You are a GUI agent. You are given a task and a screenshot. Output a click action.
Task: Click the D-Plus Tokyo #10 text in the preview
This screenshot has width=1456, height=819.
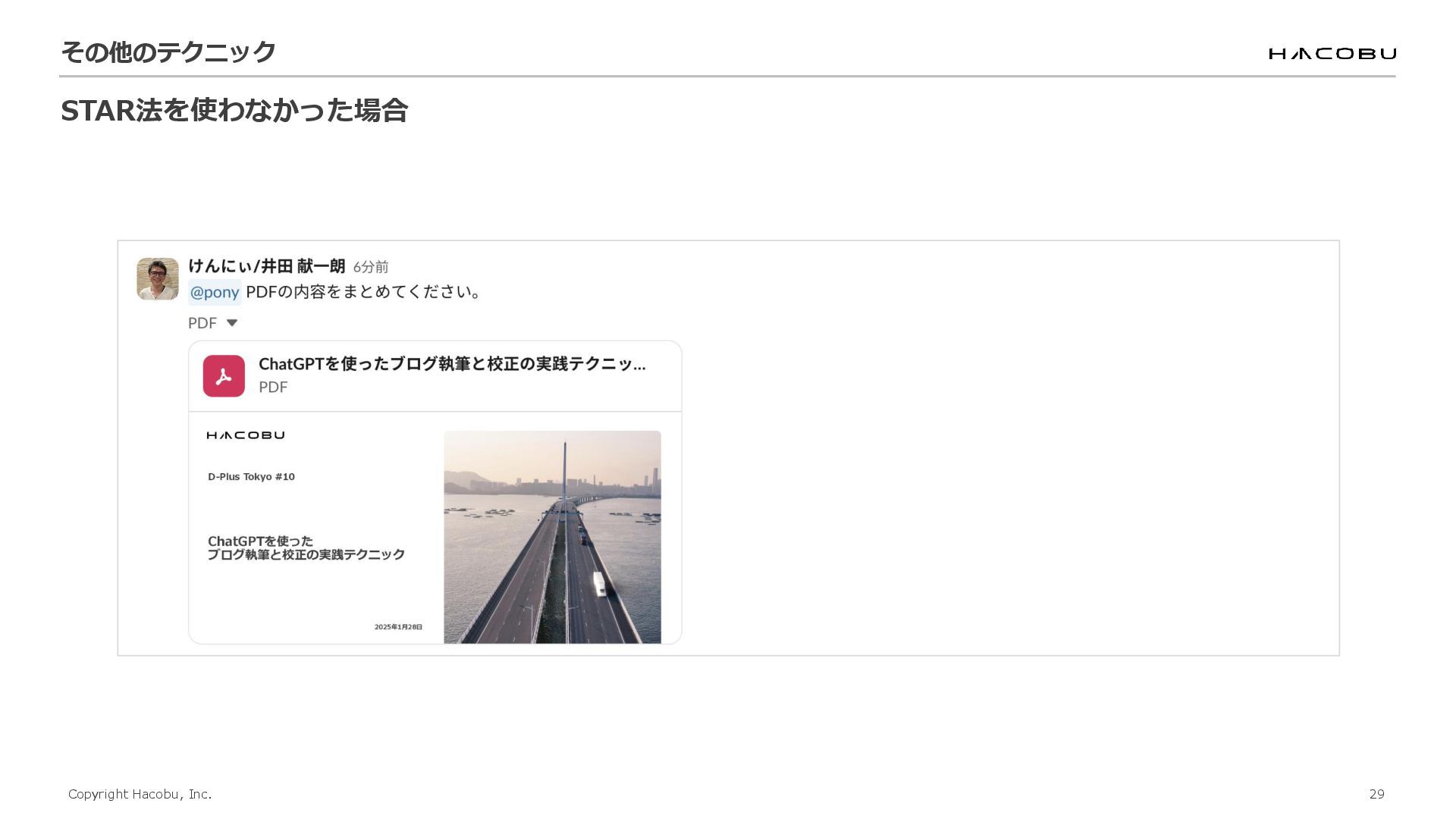251,477
